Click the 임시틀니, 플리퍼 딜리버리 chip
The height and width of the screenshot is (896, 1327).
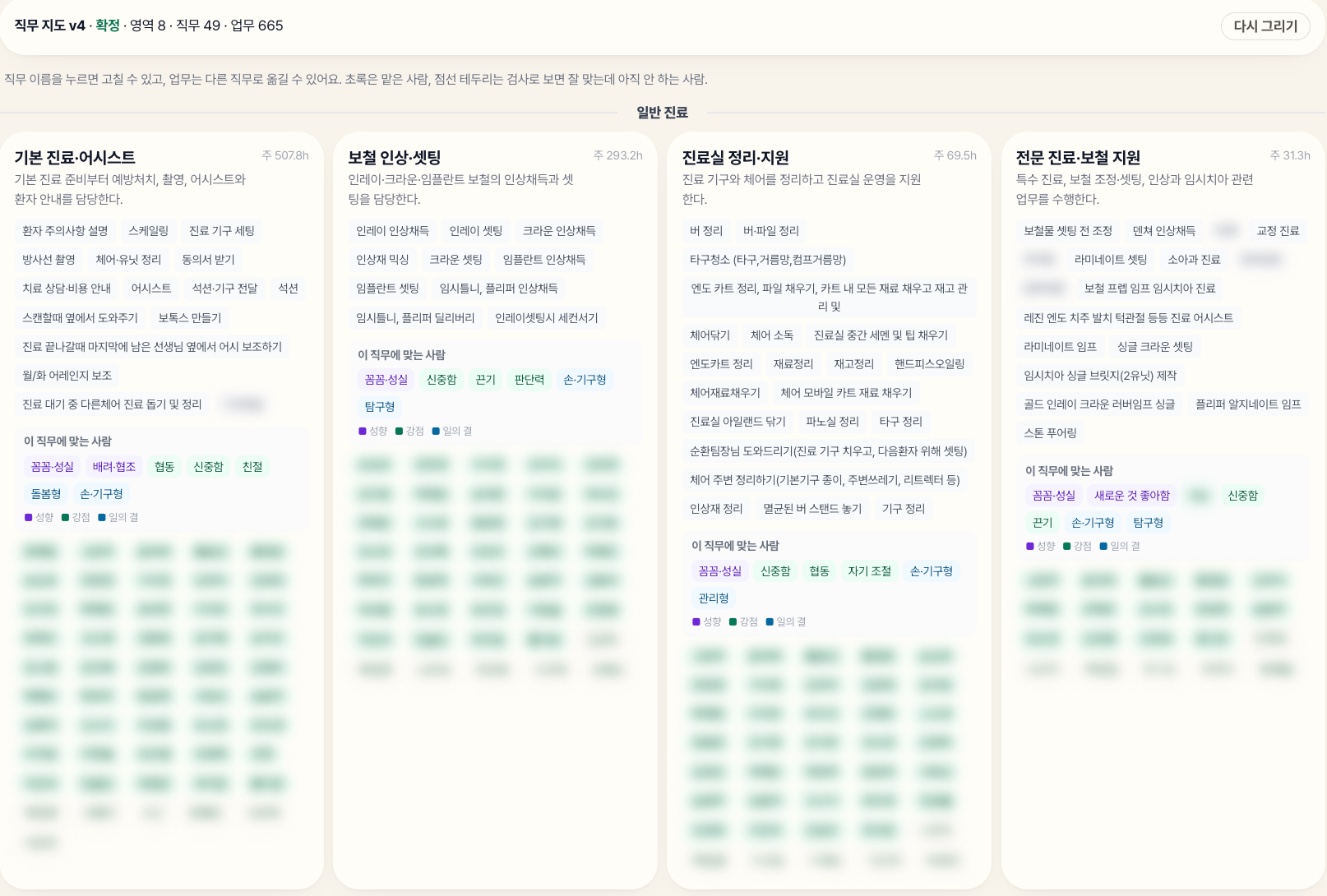pos(416,318)
